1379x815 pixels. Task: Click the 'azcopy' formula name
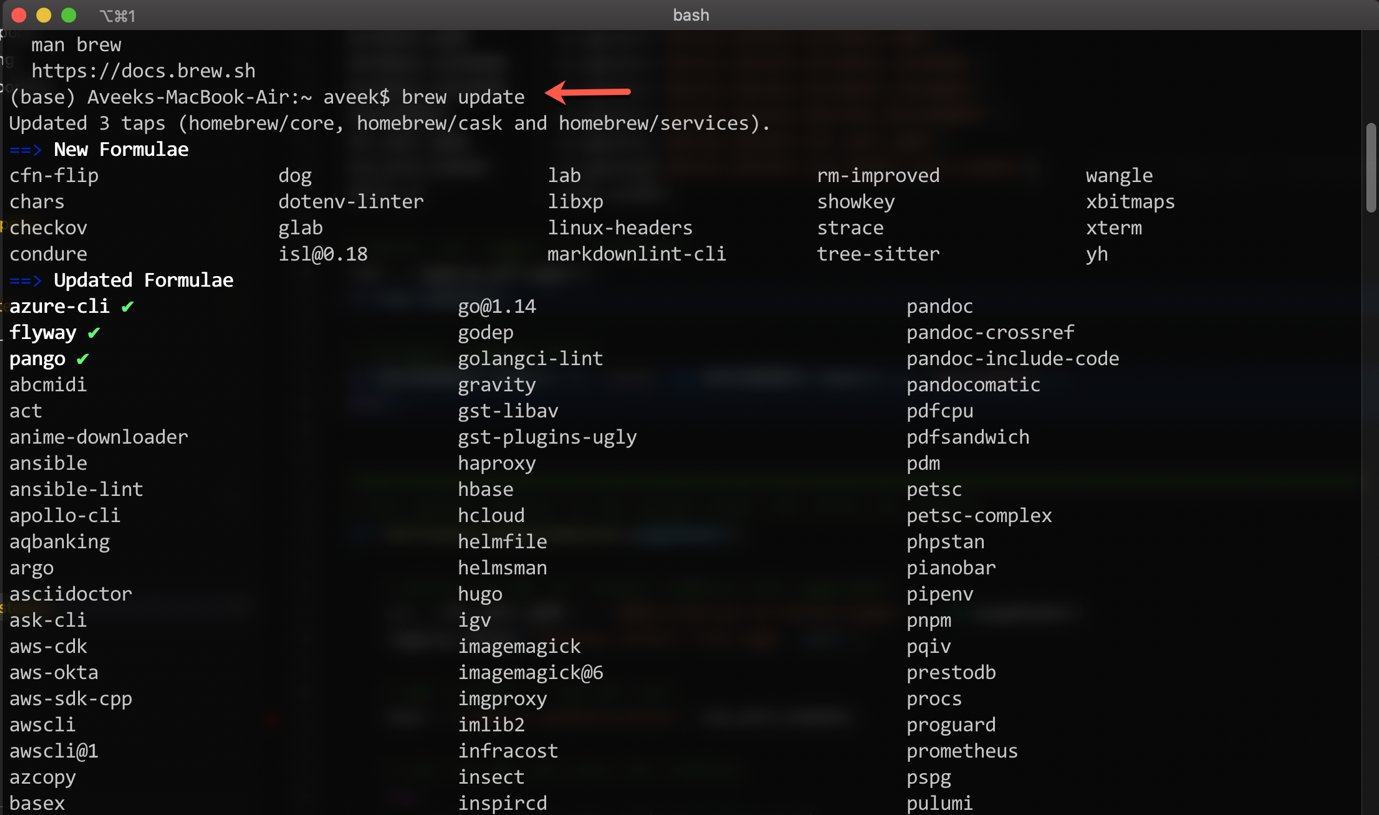pos(43,777)
